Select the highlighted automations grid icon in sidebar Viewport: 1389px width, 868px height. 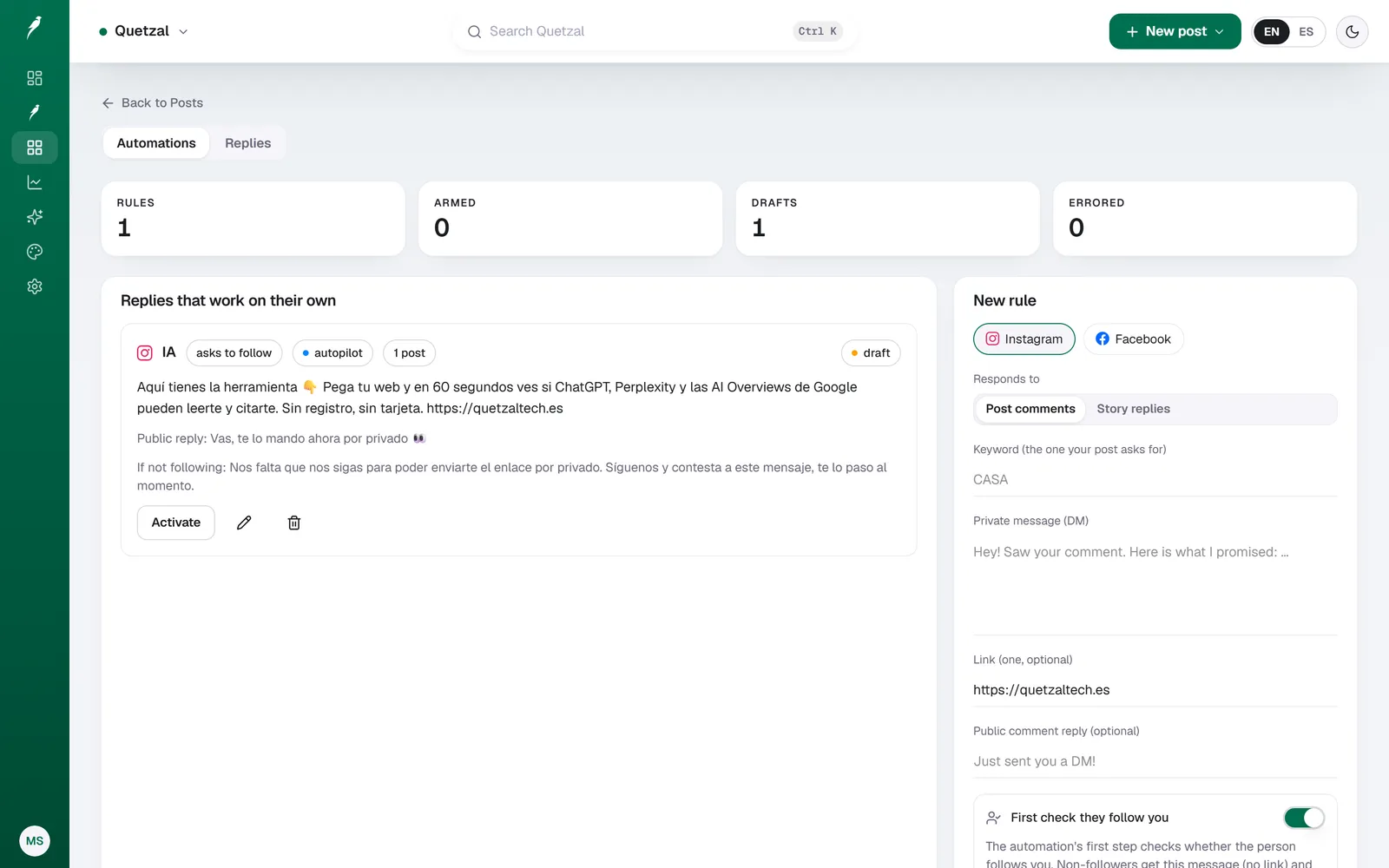[35, 148]
